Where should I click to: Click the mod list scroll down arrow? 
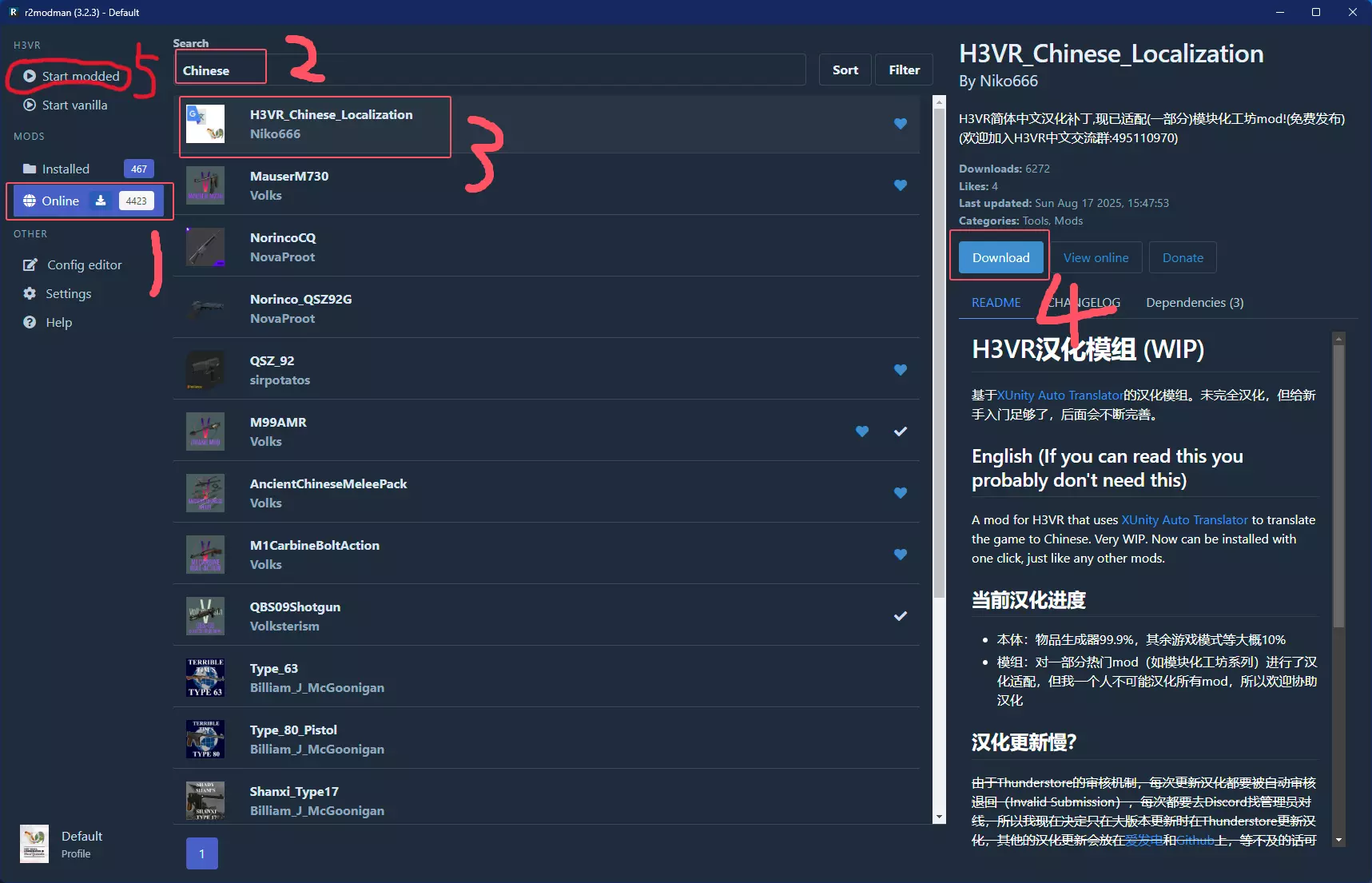click(940, 817)
